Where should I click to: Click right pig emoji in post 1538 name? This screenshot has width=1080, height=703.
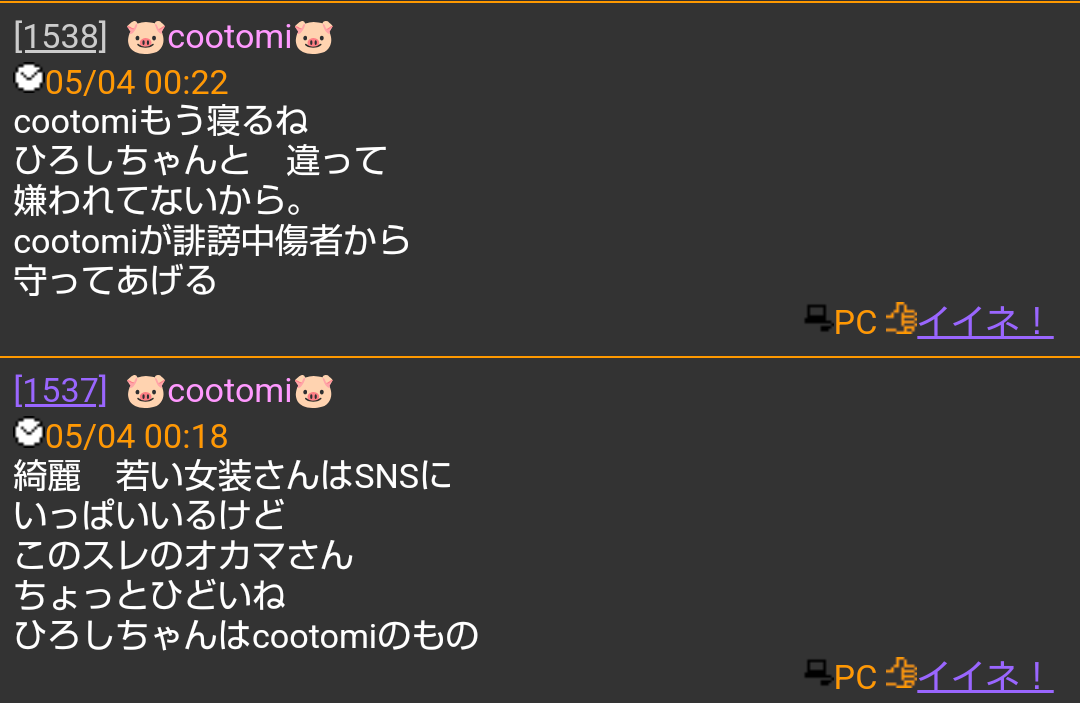[314, 38]
